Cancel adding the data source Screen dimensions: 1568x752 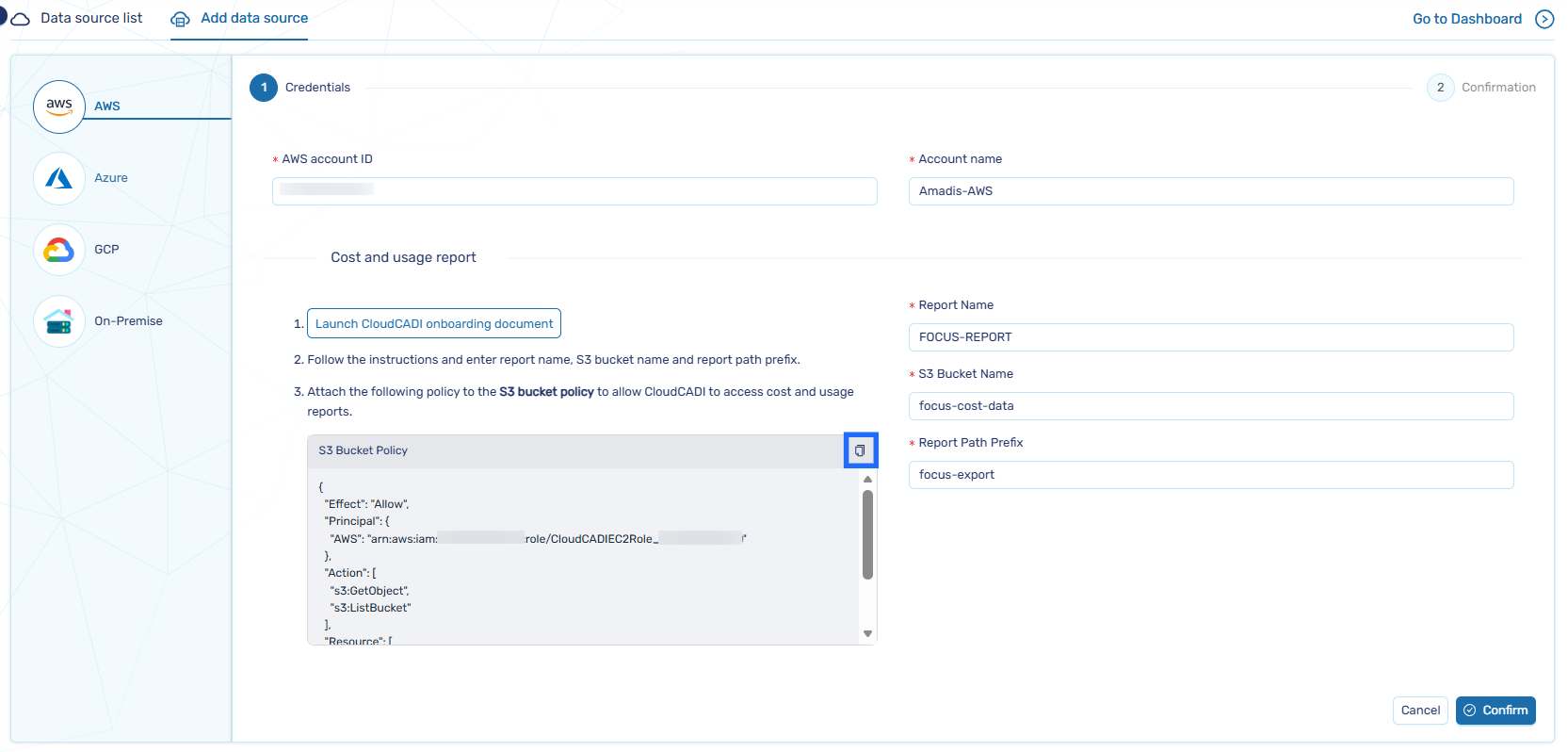(x=1420, y=711)
